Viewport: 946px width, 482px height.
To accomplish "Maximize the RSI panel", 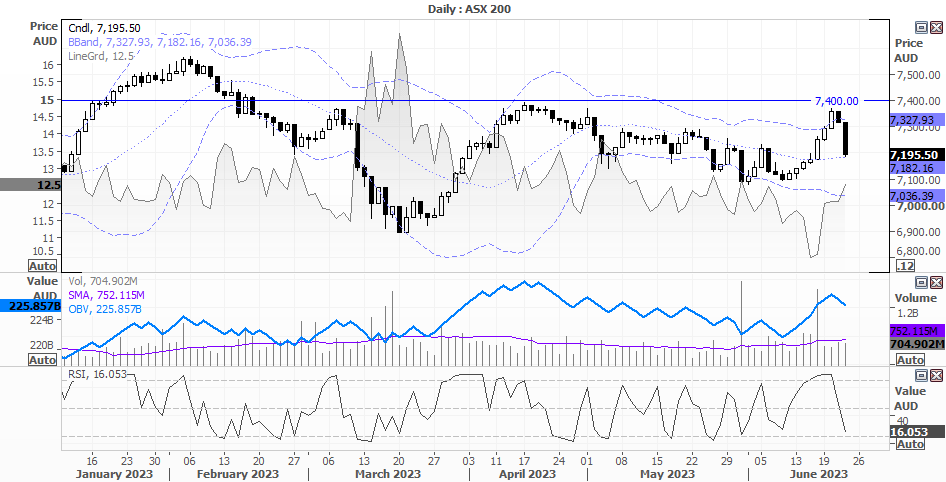I will click(921, 376).
